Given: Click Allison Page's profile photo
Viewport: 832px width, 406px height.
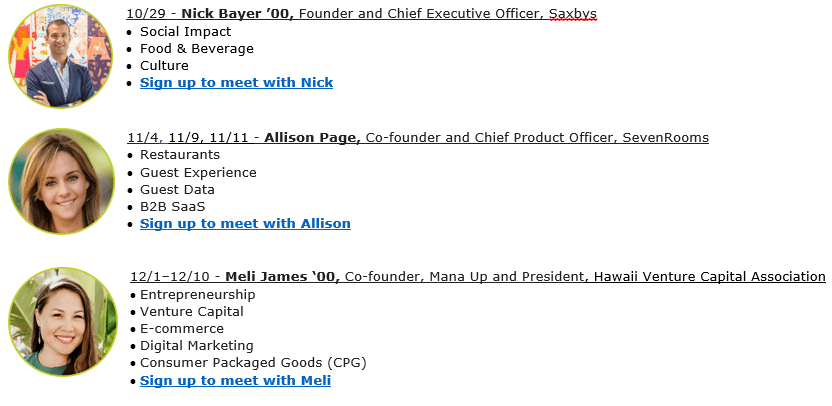Looking at the screenshot, I should tap(61, 181).
